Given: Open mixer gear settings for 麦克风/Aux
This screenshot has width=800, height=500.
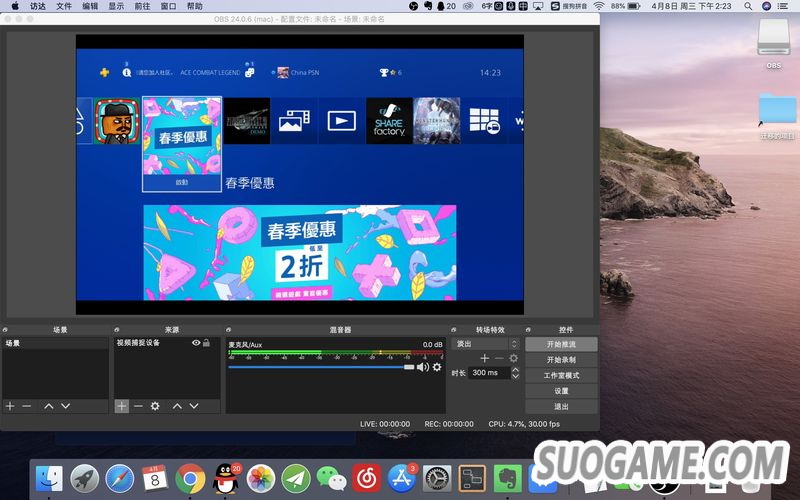Looking at the screenshot, I should (x=437, y=367).
